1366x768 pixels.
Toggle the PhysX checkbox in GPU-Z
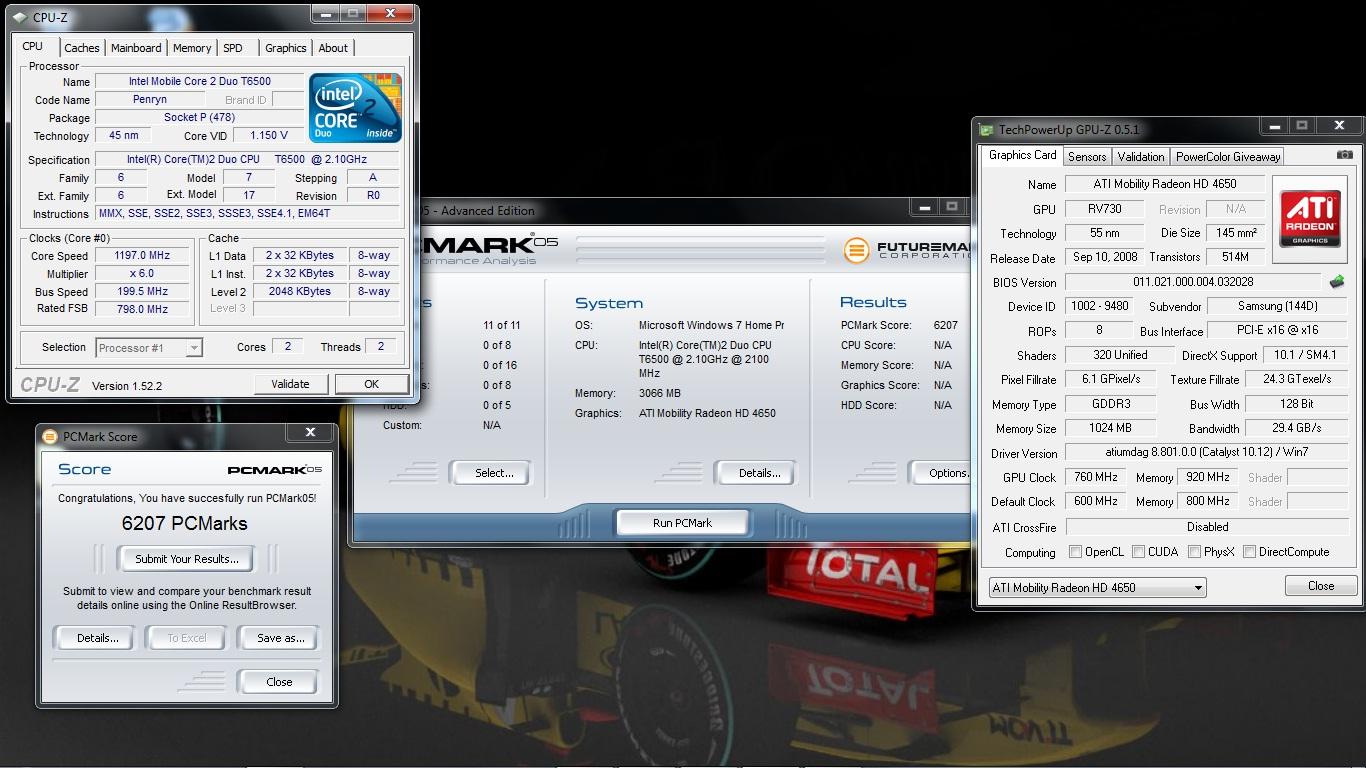click(1194, 552)
